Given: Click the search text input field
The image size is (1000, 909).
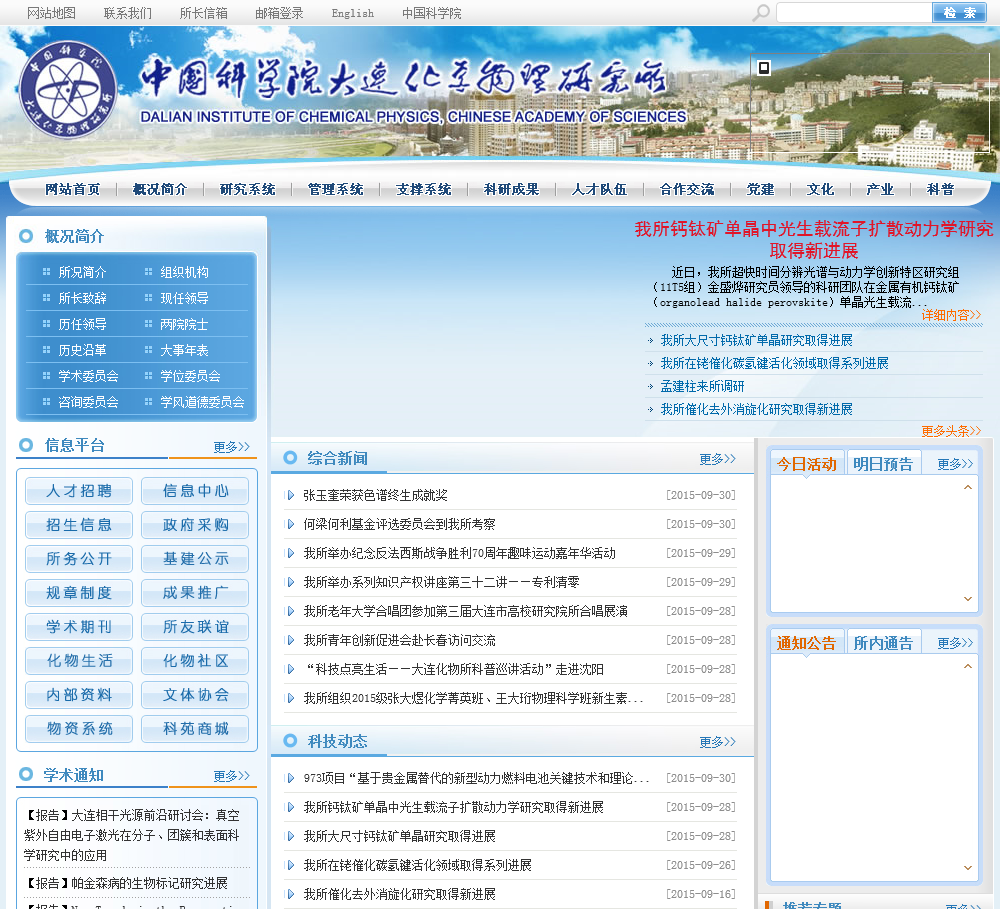Looking at the screenshot, I should point(854,13).
